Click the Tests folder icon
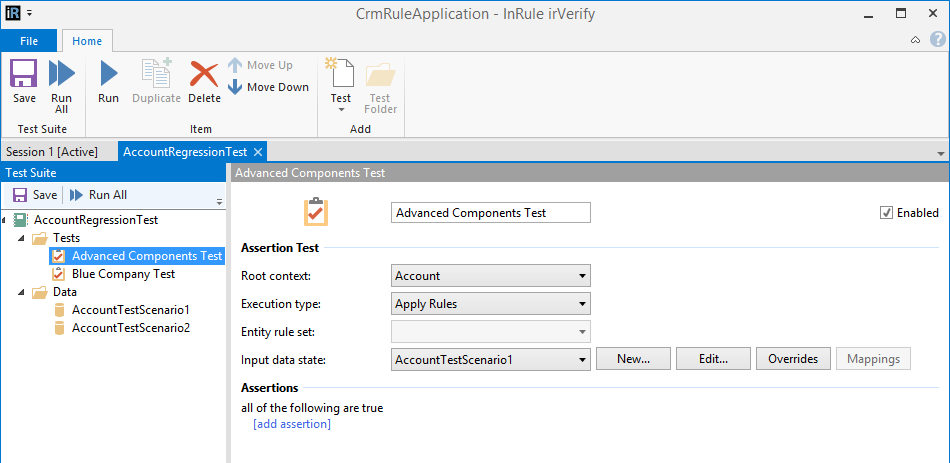The image size is (950, 463). coord(40,238)
